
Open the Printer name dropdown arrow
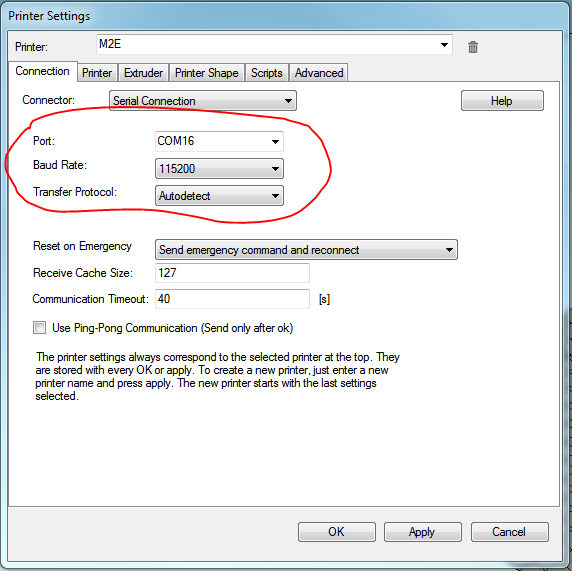coord(444,45)
